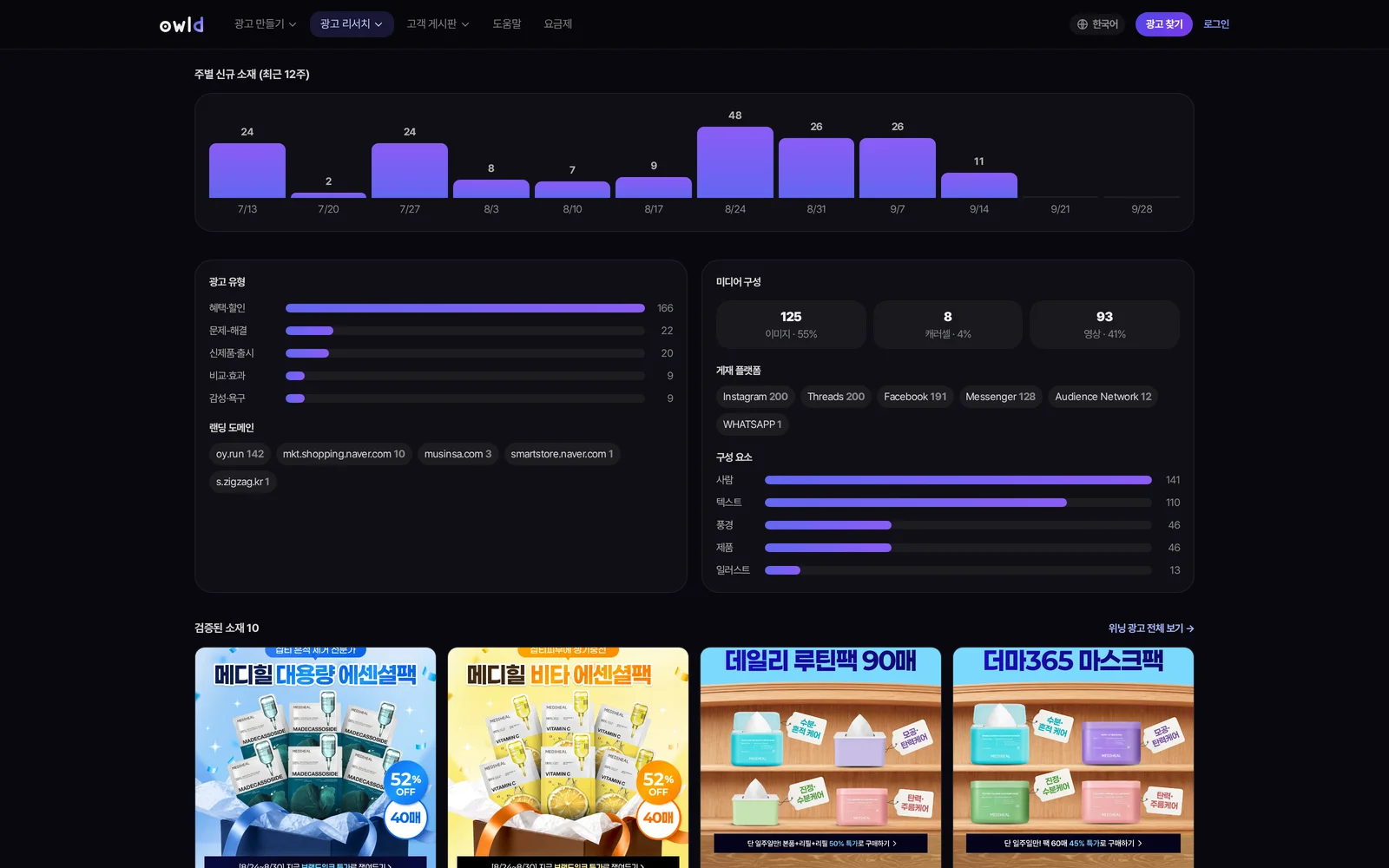Click the 영상 41% media card
Image resolution: width=1389 pixels, height=868 pixels.
coord(1104,325)
